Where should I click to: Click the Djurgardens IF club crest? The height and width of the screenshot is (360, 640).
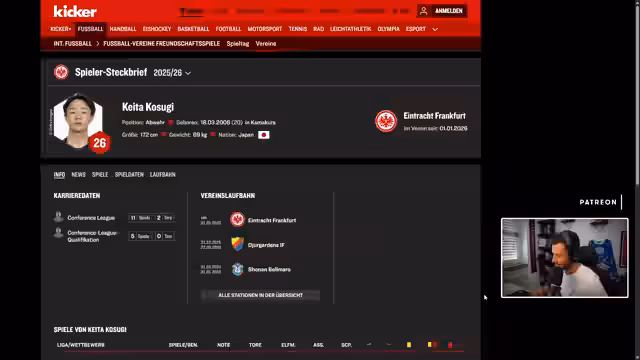pos(237,244)
